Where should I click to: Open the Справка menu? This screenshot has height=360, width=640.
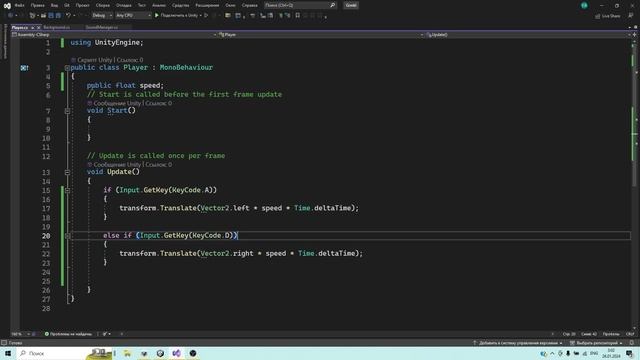pyautogui.click(x=249, y=5)
